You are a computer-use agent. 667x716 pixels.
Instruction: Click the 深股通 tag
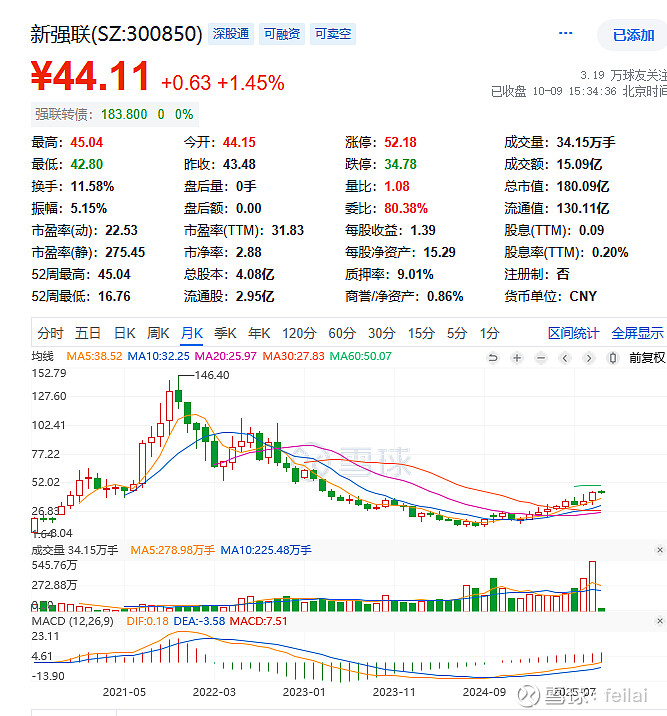click(231, 34)
